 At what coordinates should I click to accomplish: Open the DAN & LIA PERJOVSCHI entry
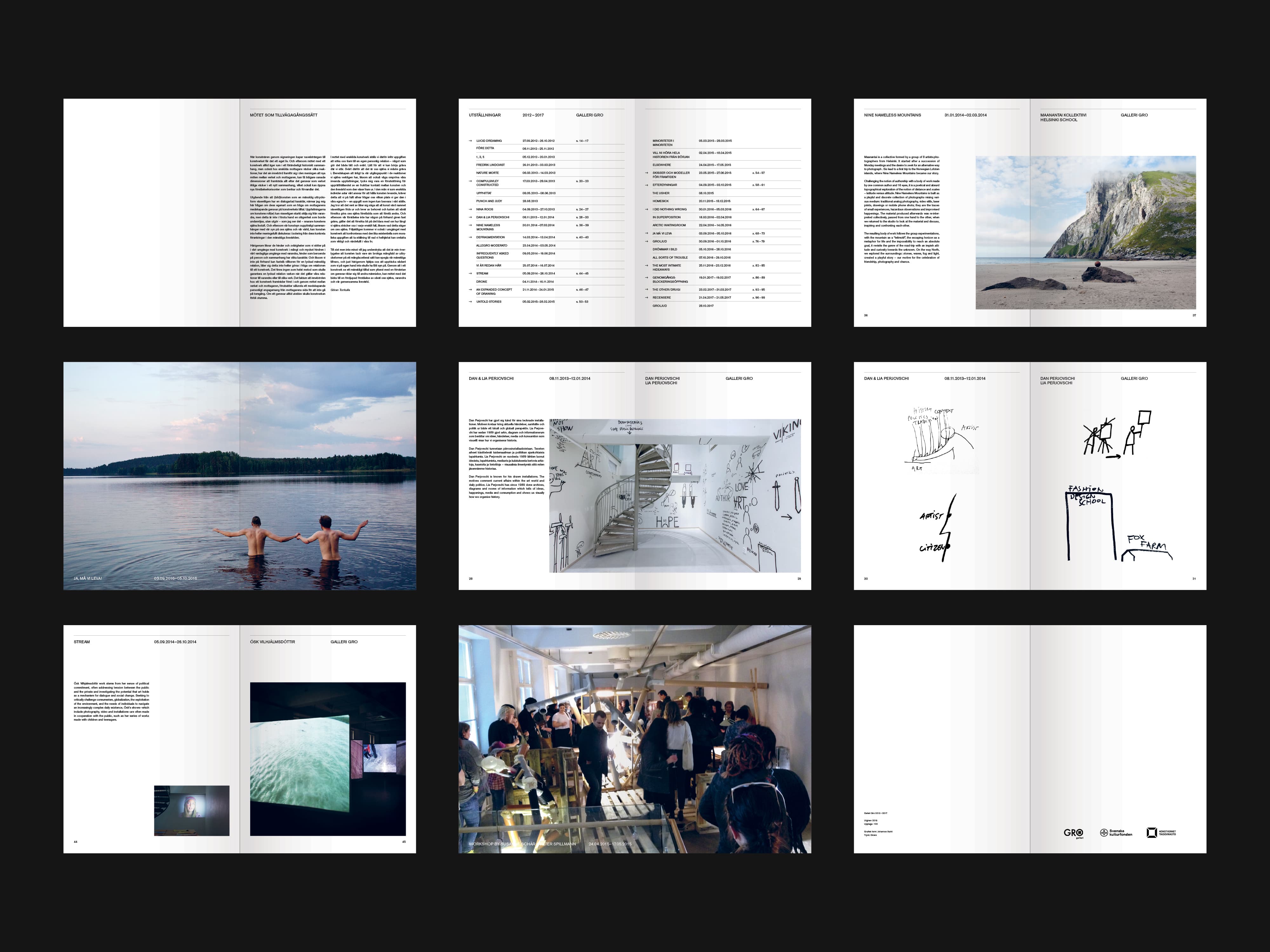coord(493,217)
